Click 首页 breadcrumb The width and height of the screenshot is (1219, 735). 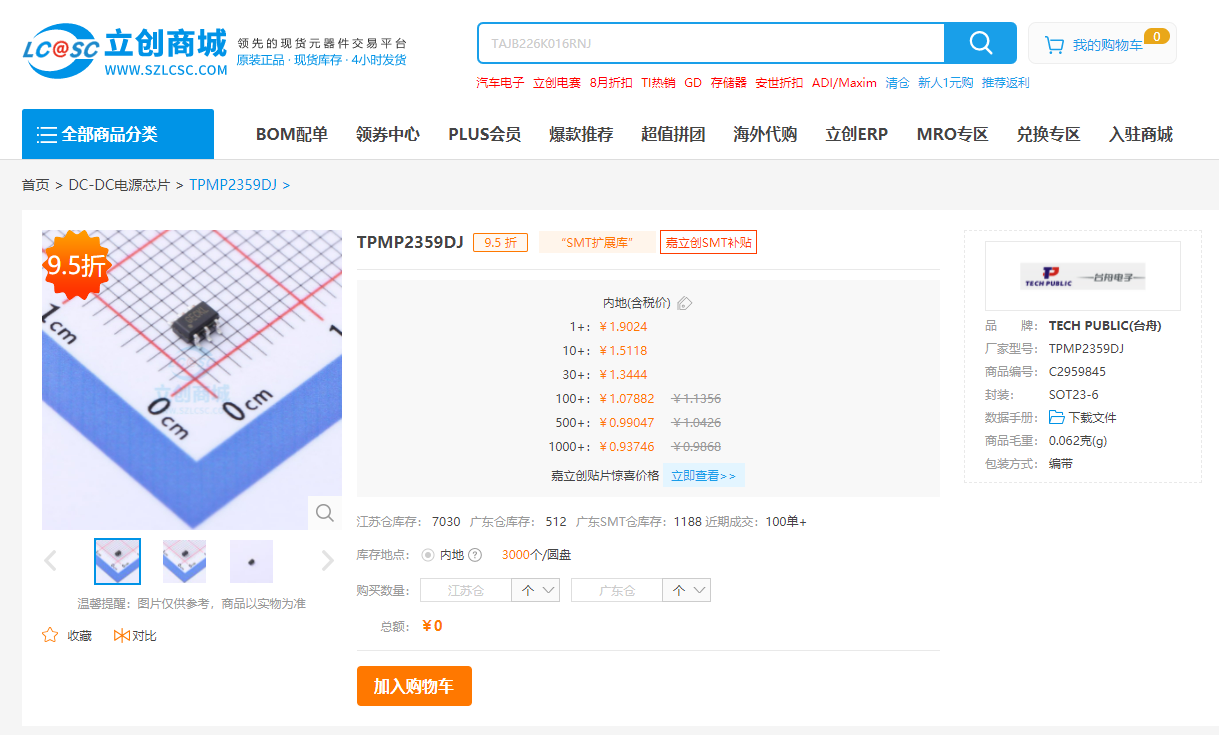pyautogui.click(x=36, y=185)
